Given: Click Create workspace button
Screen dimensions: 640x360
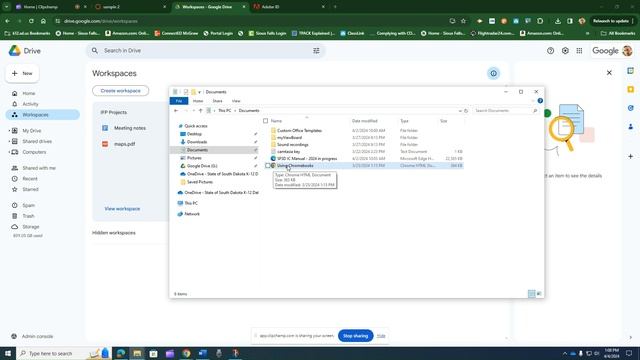Looking at the screenshot, I should [x=120, y=91].
